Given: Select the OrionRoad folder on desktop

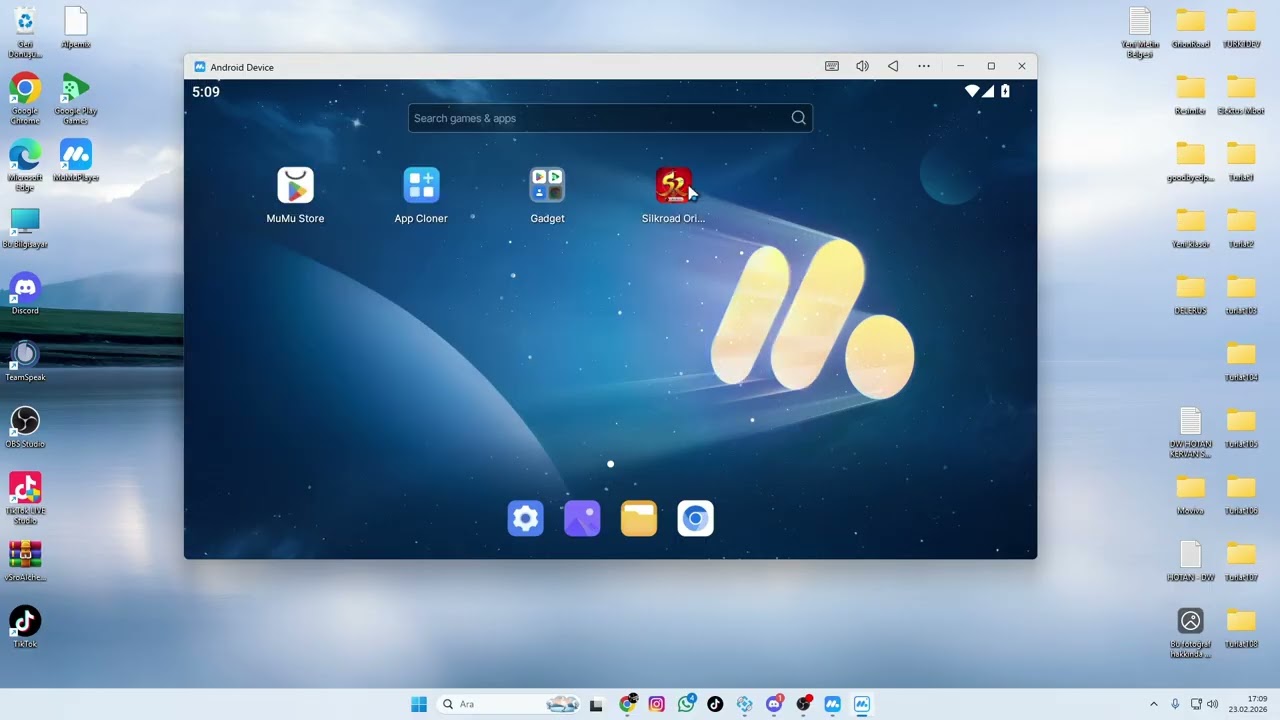Looking at the screenshot, I should point(1190,27).
